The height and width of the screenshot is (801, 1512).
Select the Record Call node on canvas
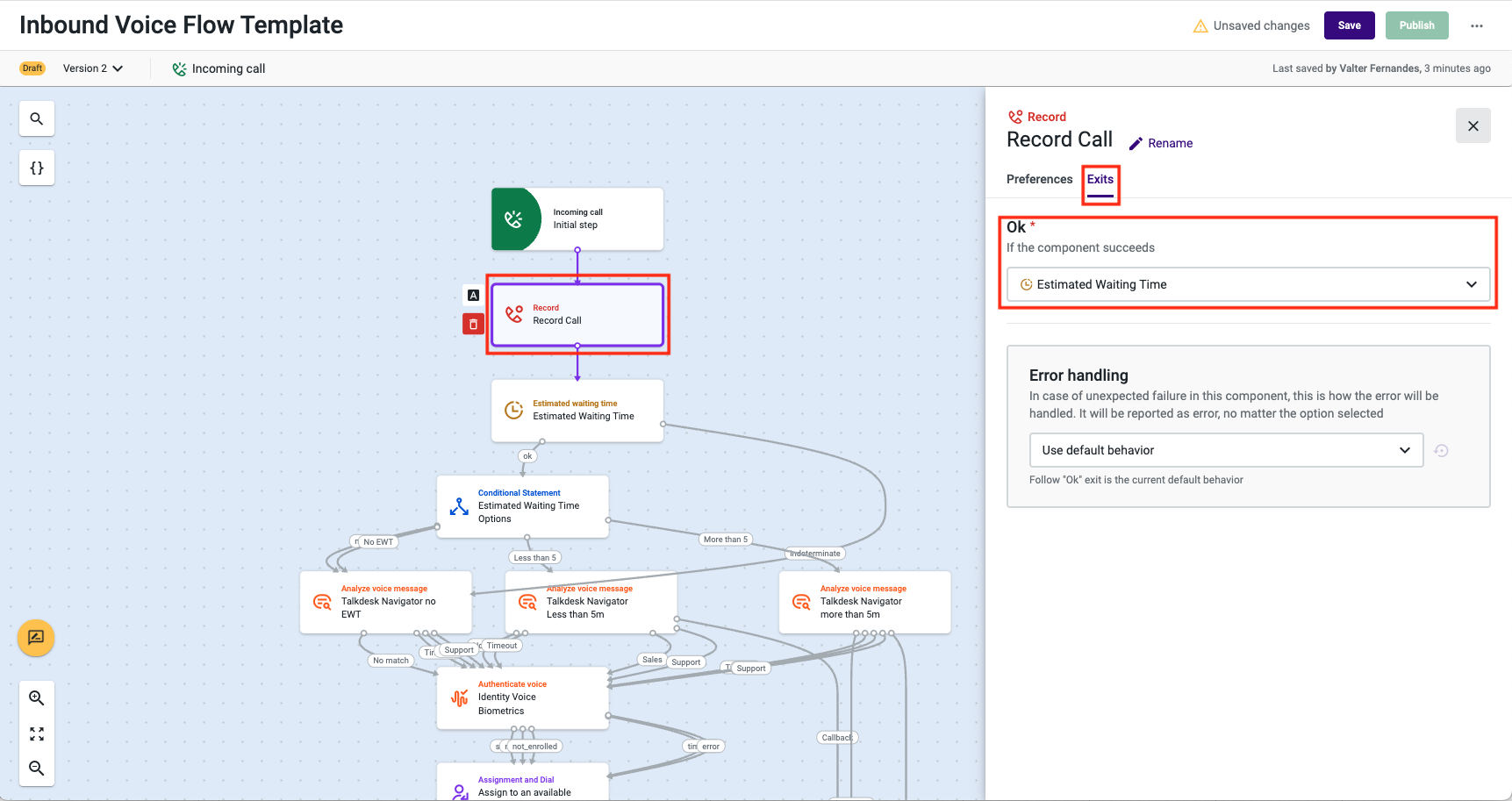click(577, 314)
